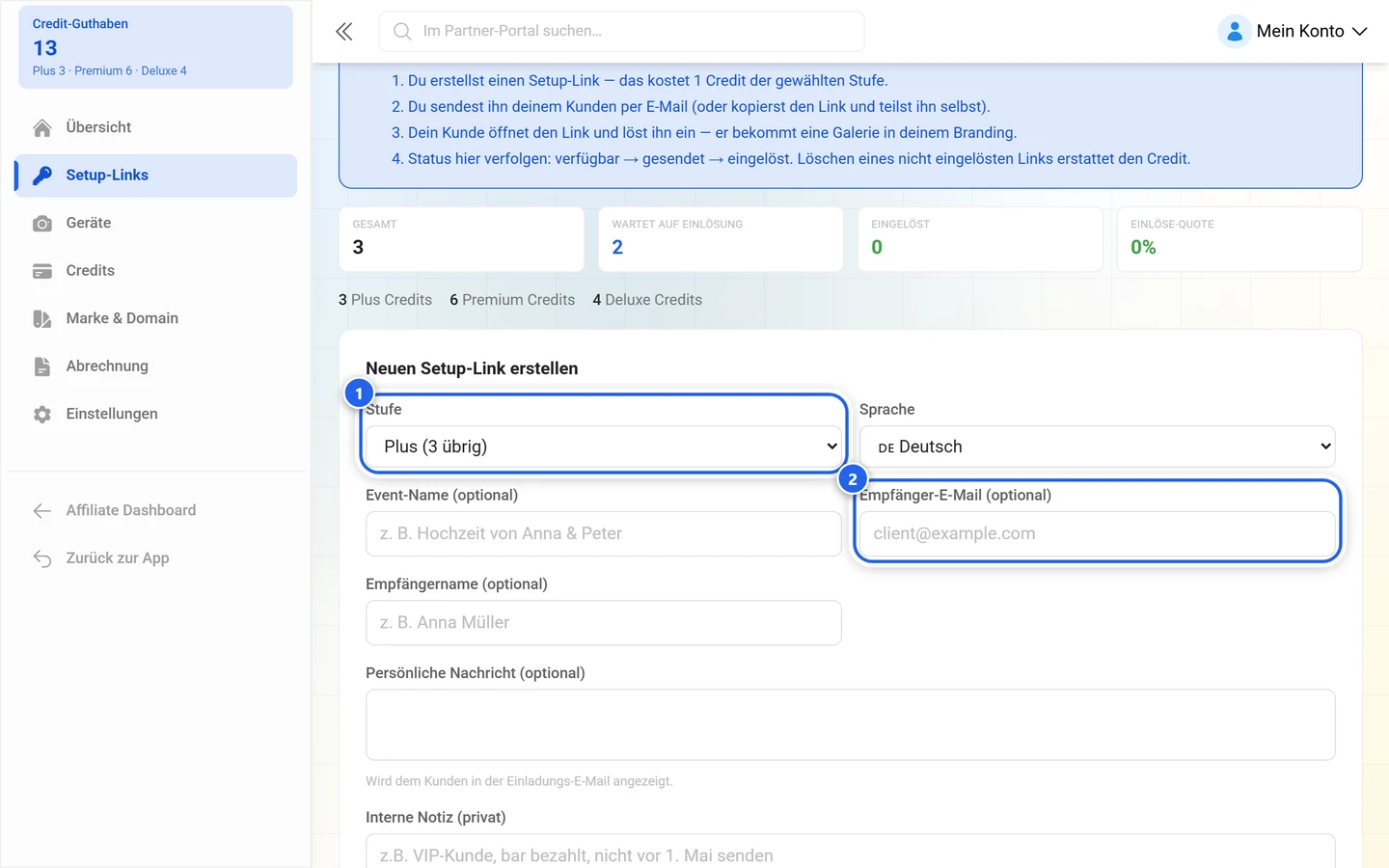Follow the Zurück zur App link
The width and height of the screenshot is (1389, 868).
(155, 558)
